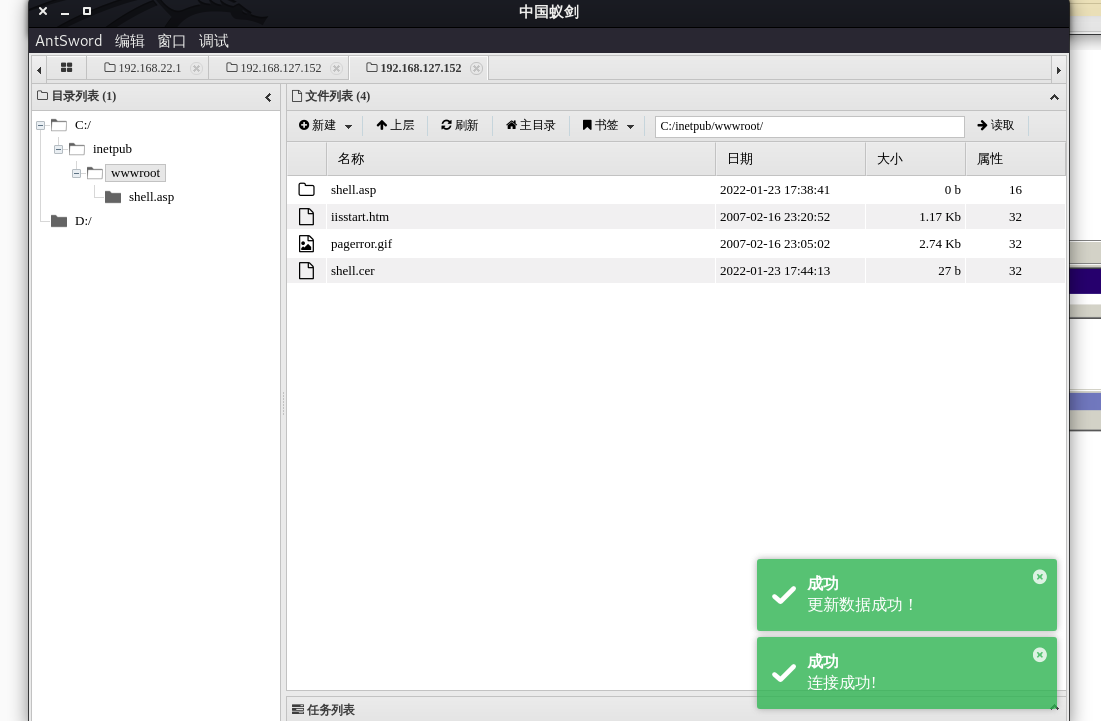Collapse the wwwroot tree node
Image resolution: width=1101 pixels, height=721 pixels.
coord(77,173)
